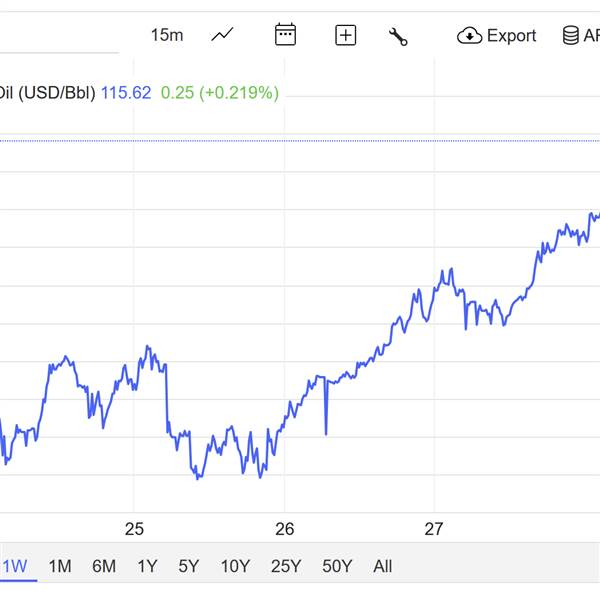The width and height of the screenshot is (600, 600).
Task: Click the API database icon
Action: point(571,36)
